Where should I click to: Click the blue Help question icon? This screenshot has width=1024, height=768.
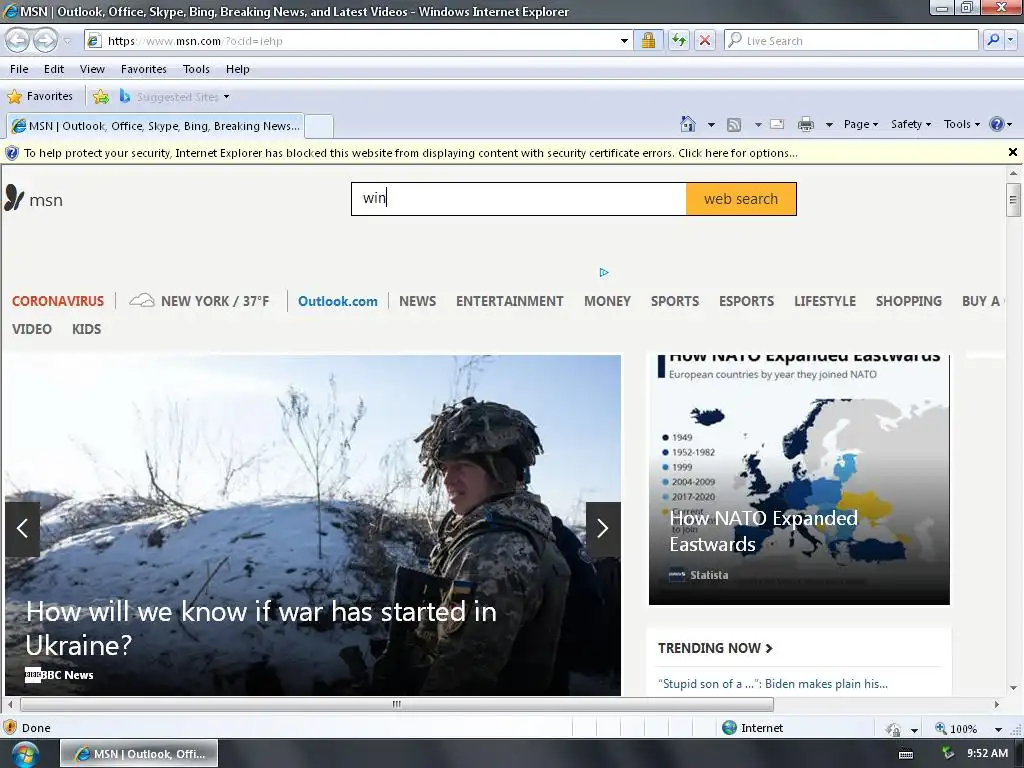(x=997, y=124)
